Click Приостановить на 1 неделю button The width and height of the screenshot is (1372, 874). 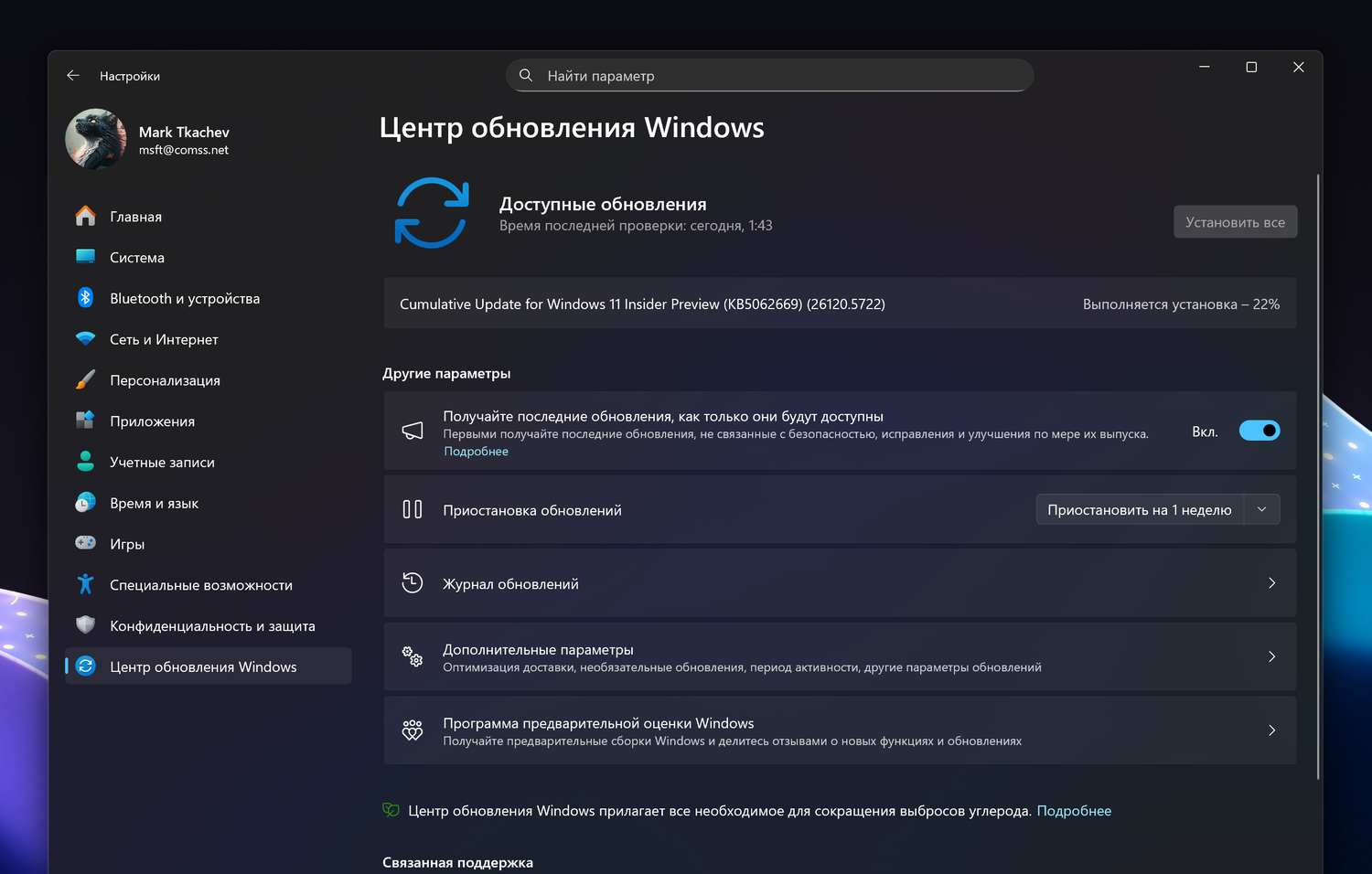point(1140,509)
